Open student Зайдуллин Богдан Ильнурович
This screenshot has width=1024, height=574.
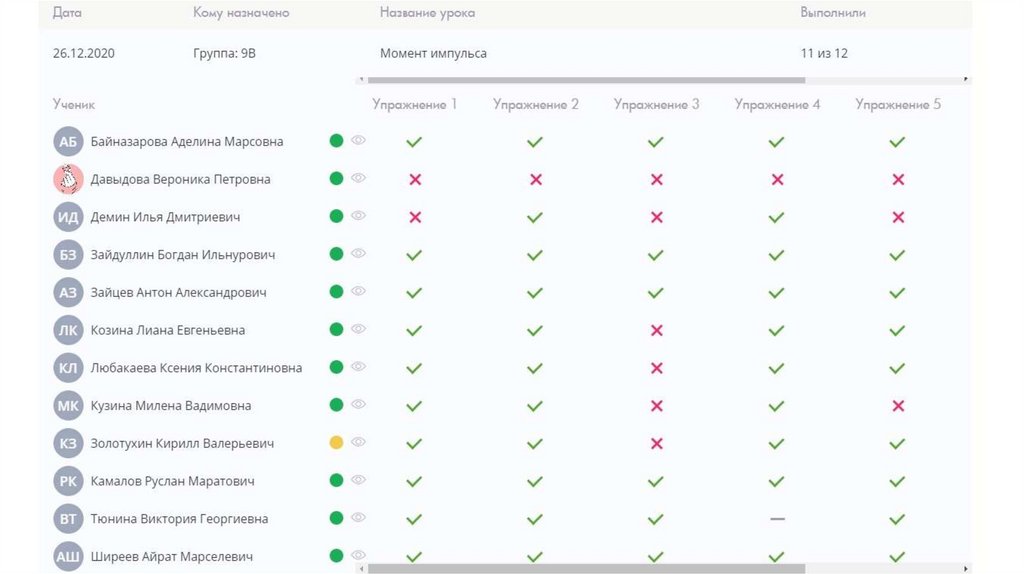coord(182,255)
